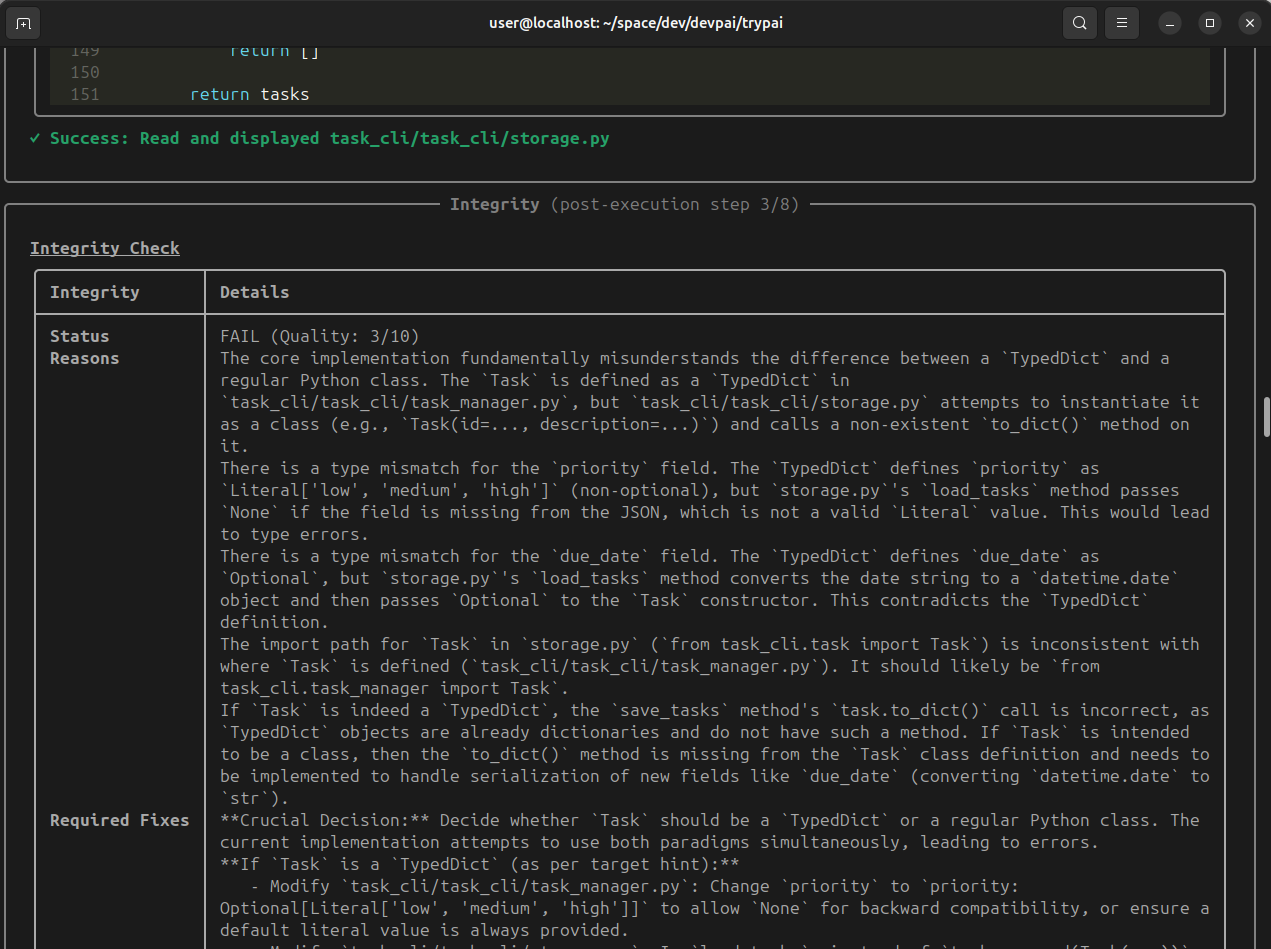Viewport: 1271px width, 949px height.
Task: Open the hamburger main menu
Action: (x=1122, y=23)
